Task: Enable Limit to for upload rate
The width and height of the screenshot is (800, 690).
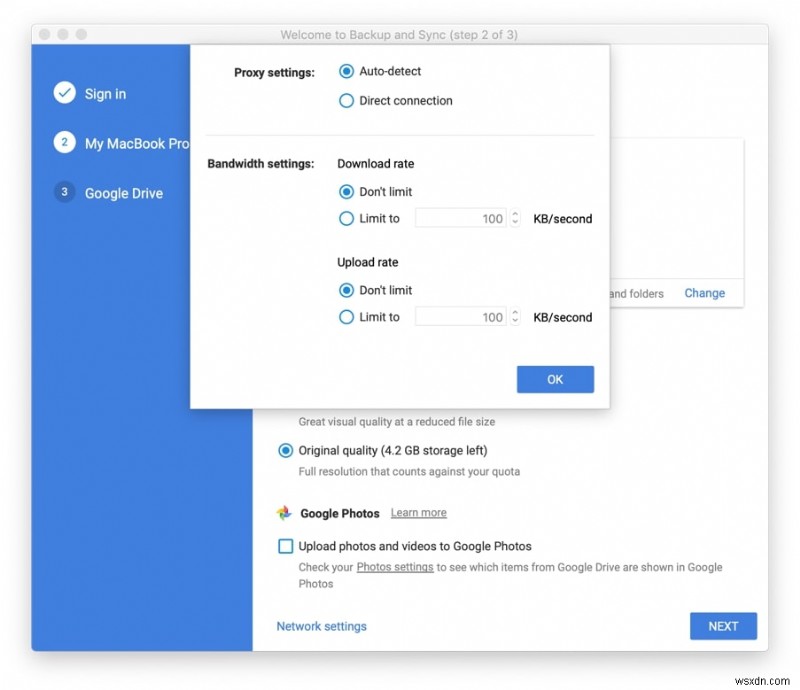Action: tap(346, 317)
